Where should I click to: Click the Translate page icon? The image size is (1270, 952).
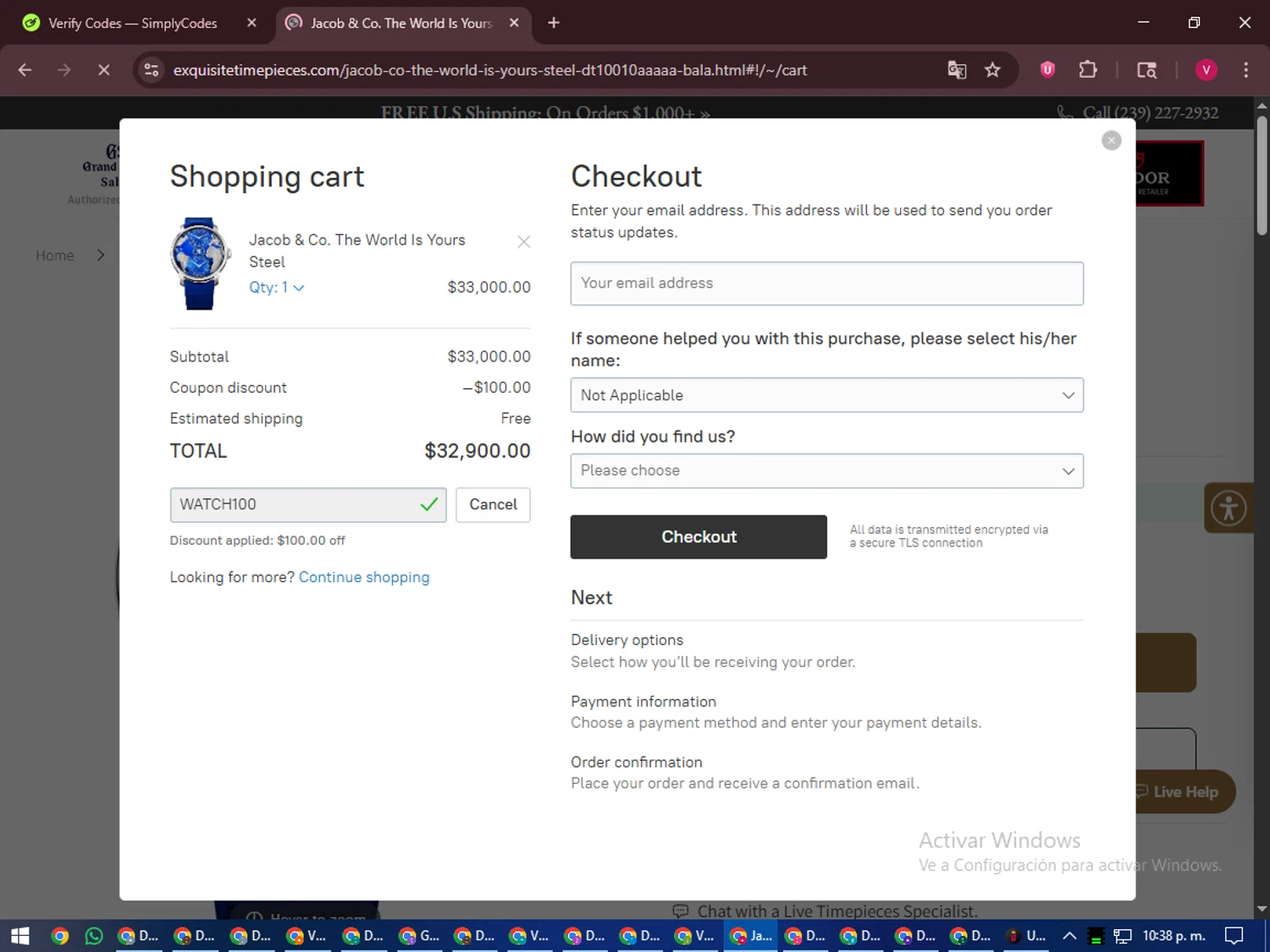[x=957, y=70]
